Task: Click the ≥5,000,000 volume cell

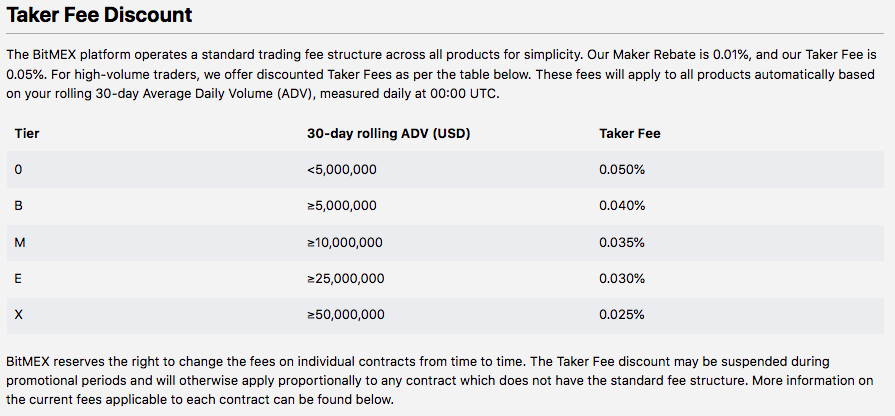Action: [341, 206]
